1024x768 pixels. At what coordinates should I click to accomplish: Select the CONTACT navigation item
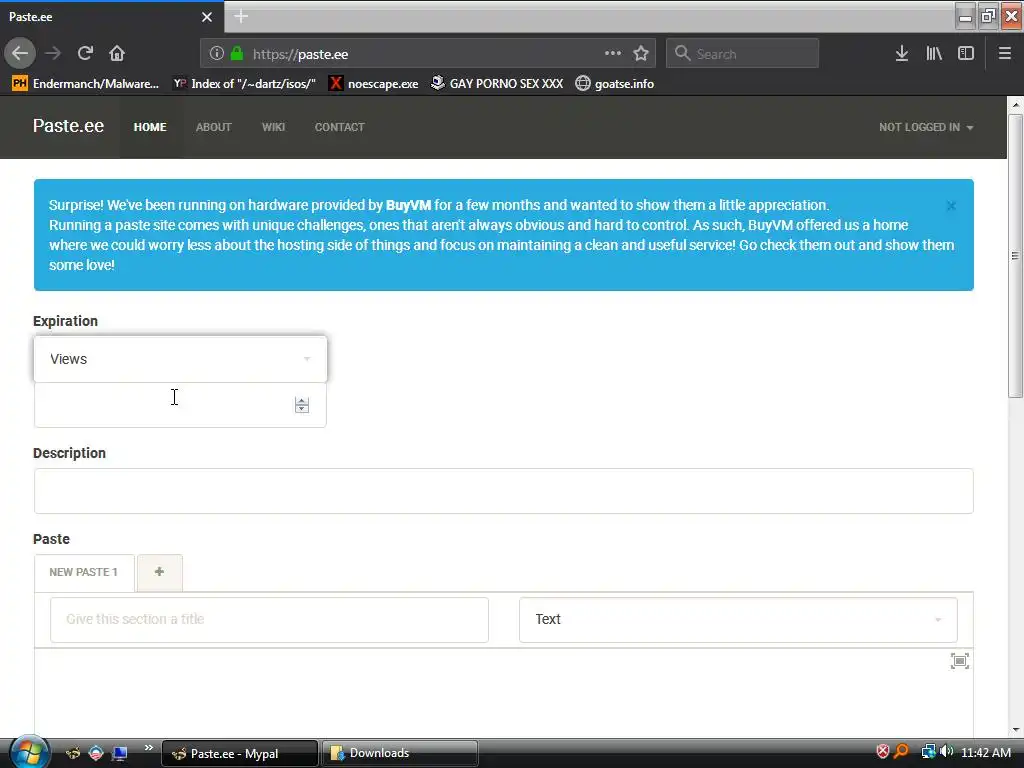[340, 127]
